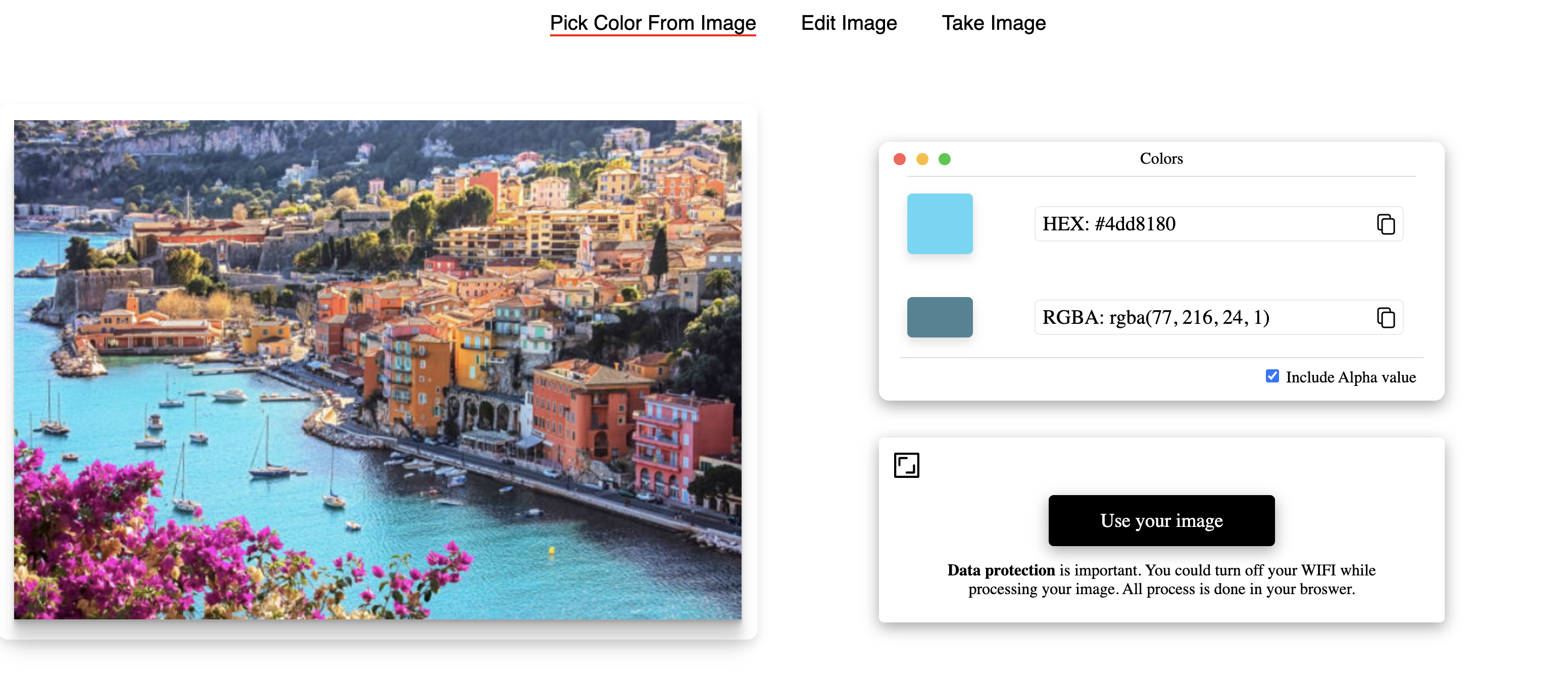The image size is (1568, 680).
Task: Click the yellow window dot
Action: point(921,159)
